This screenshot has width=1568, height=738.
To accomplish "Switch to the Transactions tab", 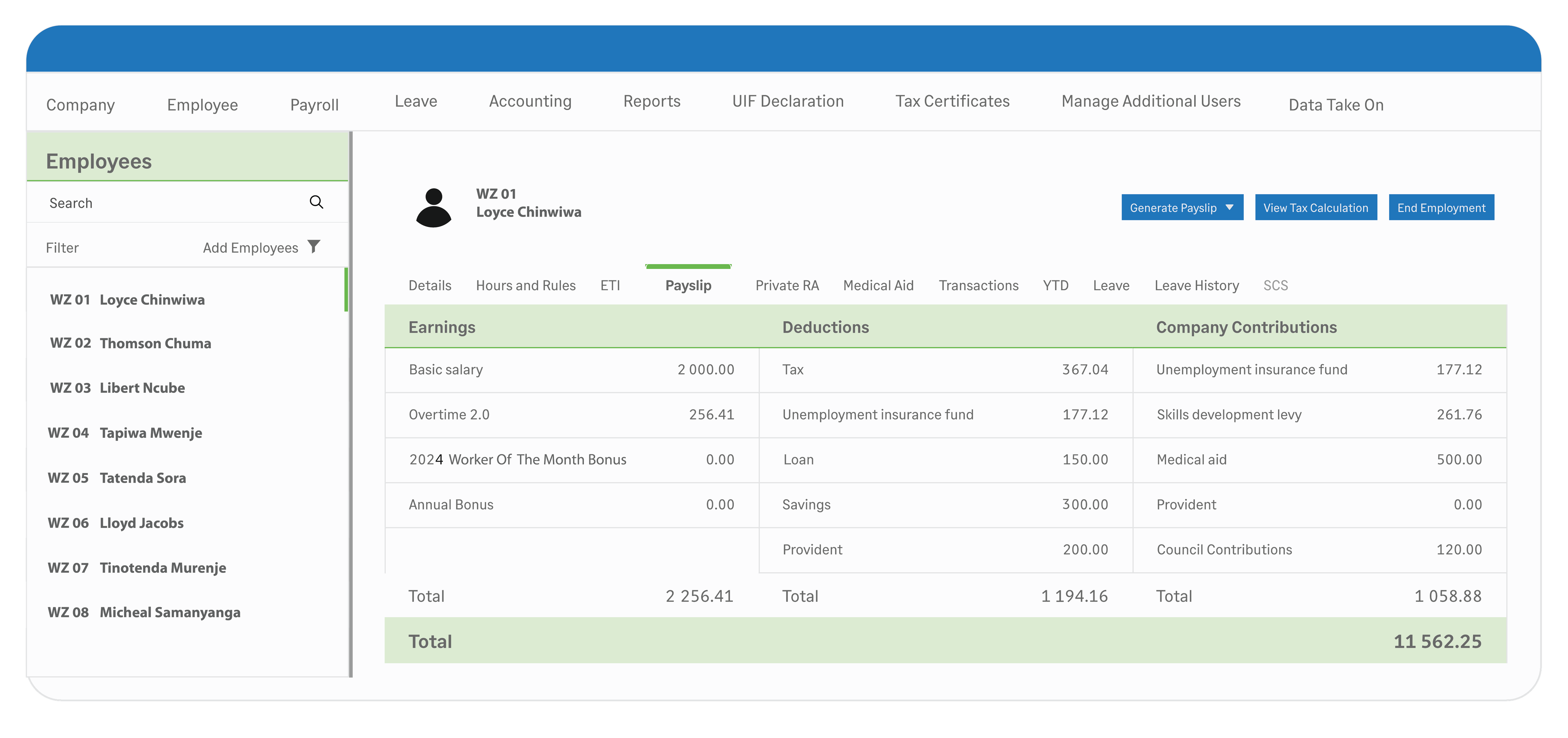I will point(978,285).
